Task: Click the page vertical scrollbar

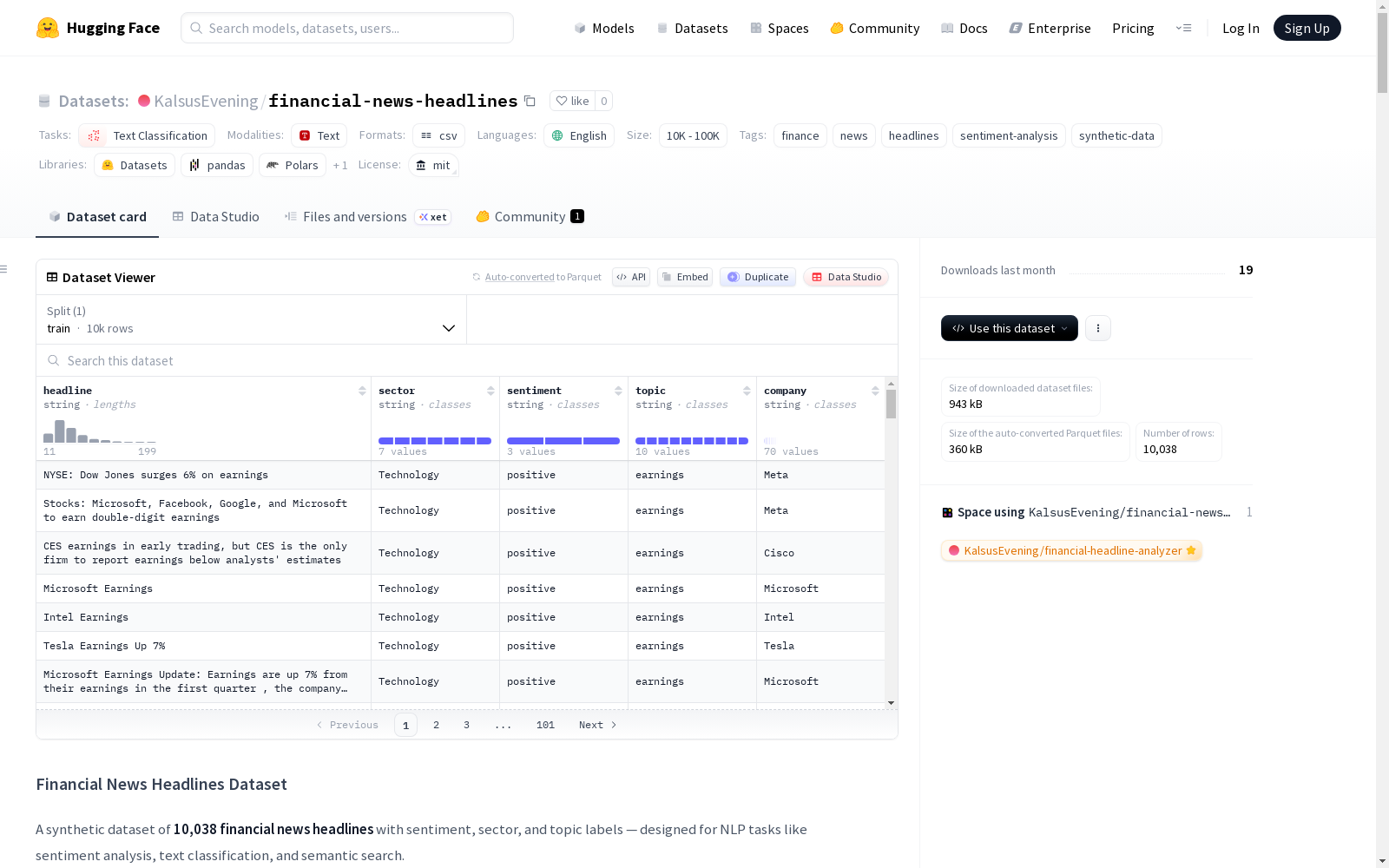Action: click(1382, 52)
